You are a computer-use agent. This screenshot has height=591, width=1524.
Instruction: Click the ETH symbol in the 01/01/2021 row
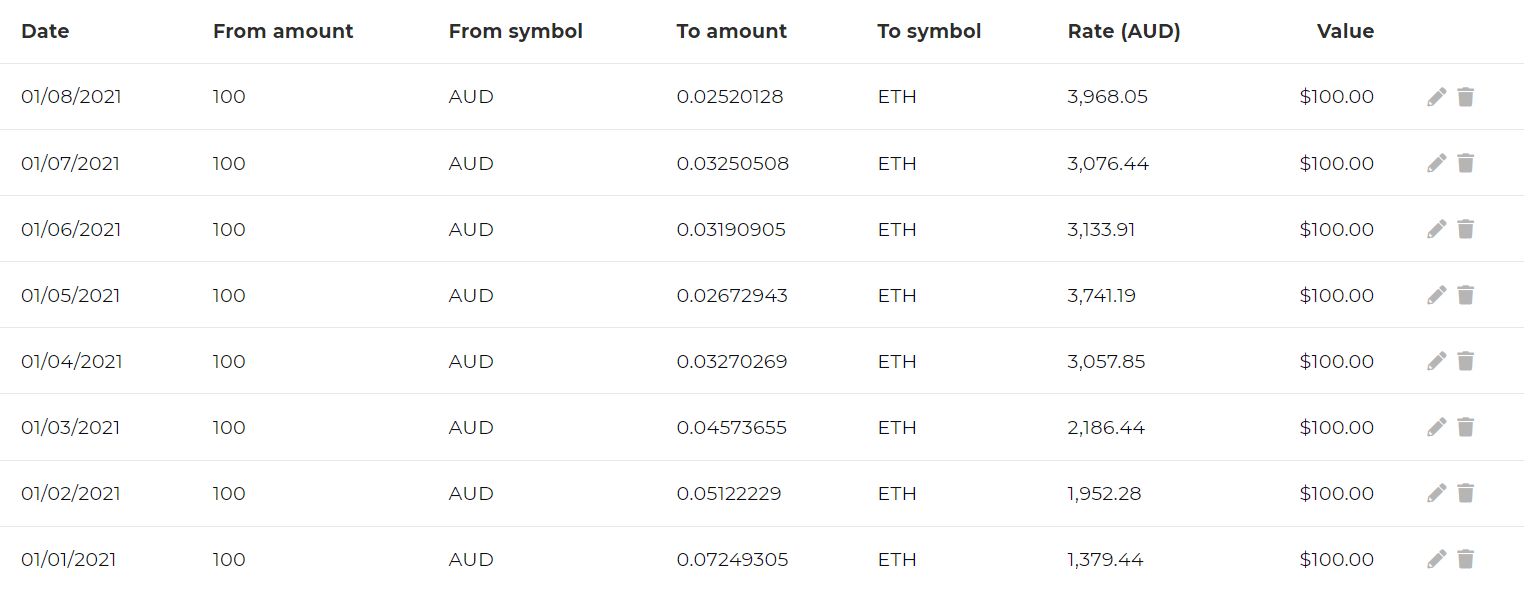[896, 559]
